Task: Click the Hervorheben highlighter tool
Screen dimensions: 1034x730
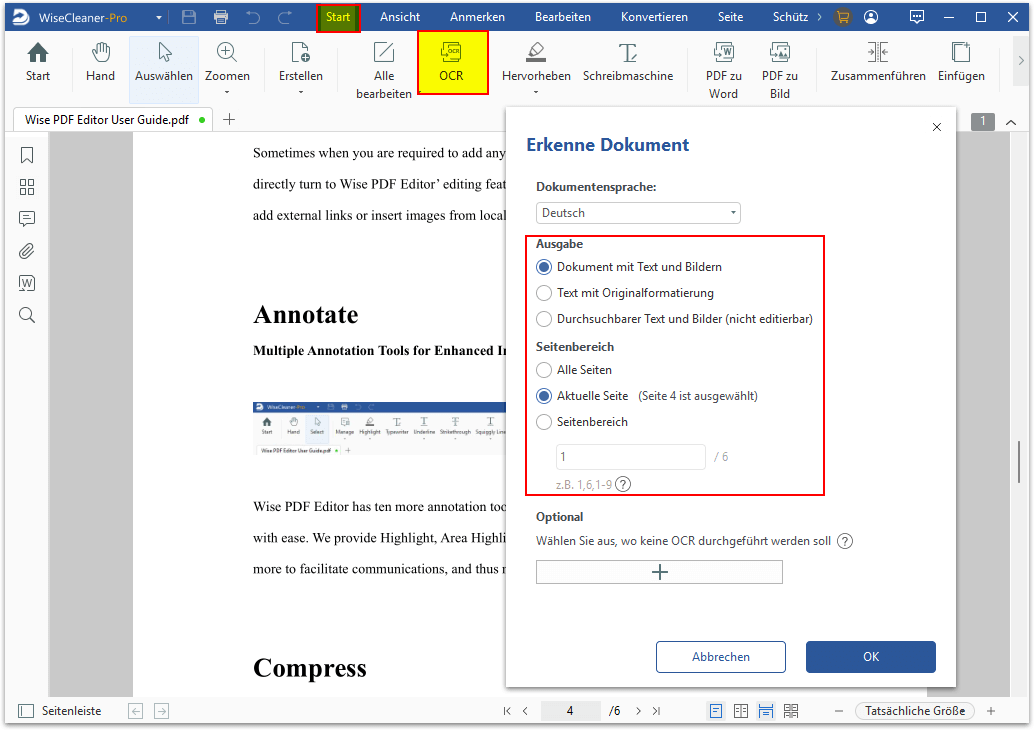Action: coord(536,62)
